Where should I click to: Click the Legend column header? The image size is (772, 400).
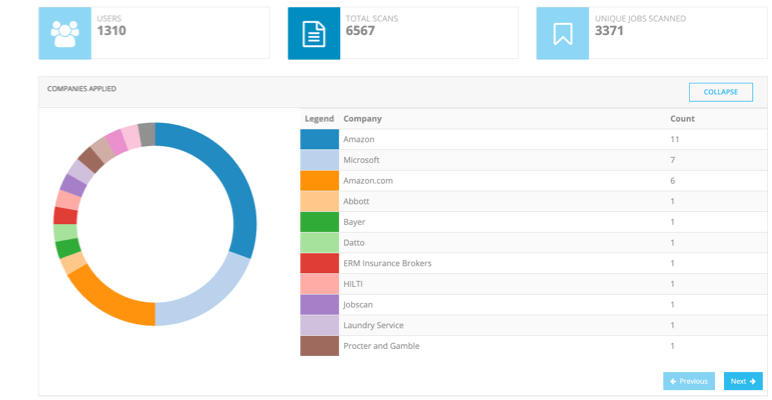pyautogui.click(x=320, y=119)
